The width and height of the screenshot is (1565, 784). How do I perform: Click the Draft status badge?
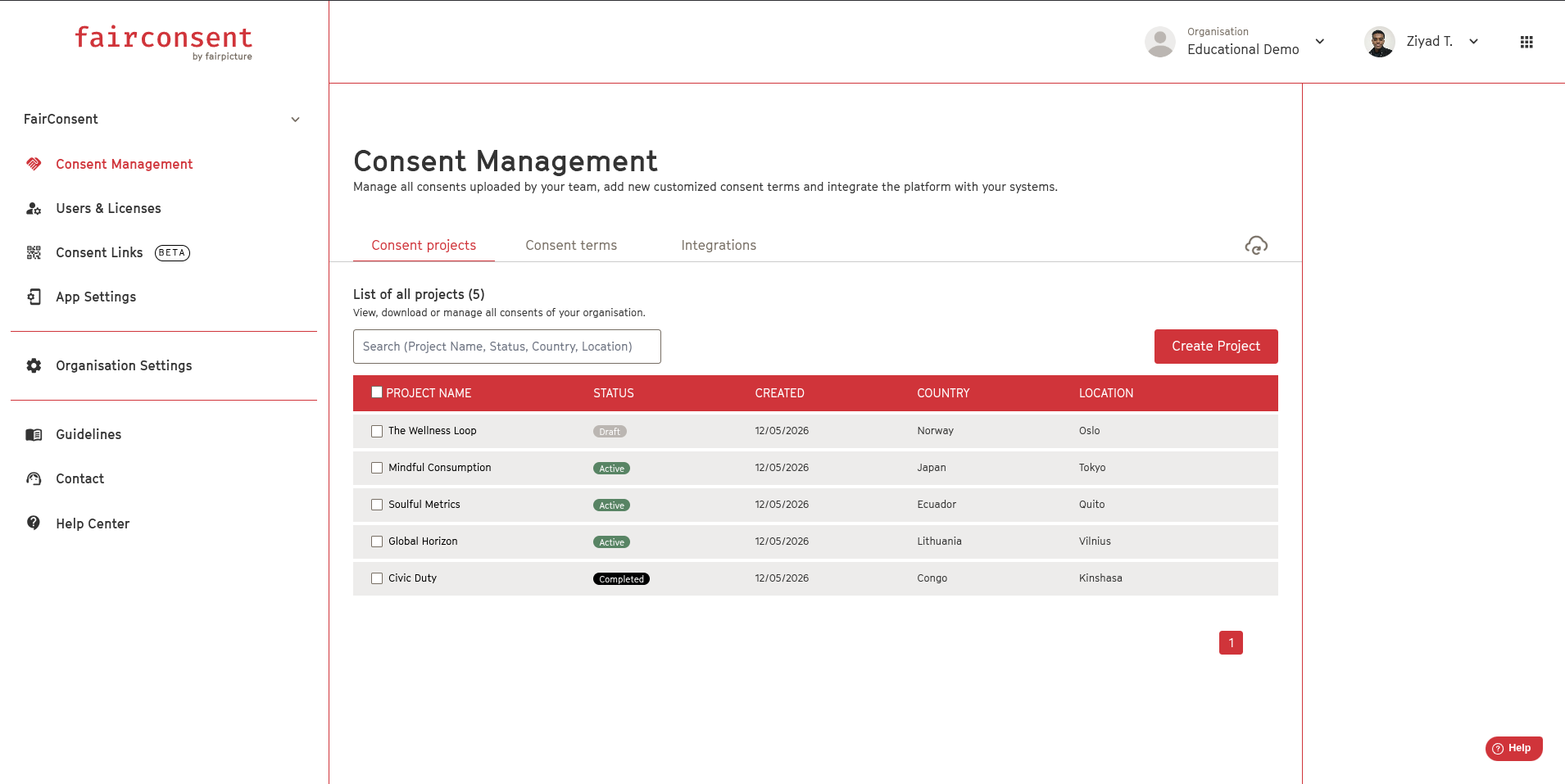click(610, 432)
